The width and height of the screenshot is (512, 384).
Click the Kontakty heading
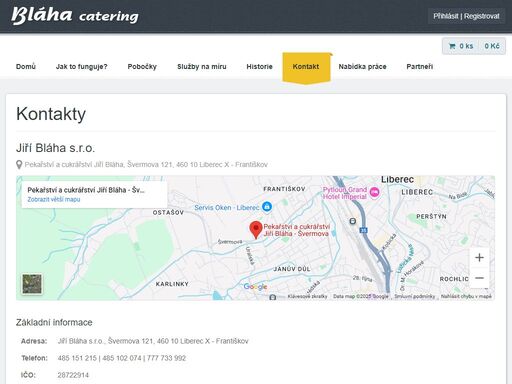51,114
